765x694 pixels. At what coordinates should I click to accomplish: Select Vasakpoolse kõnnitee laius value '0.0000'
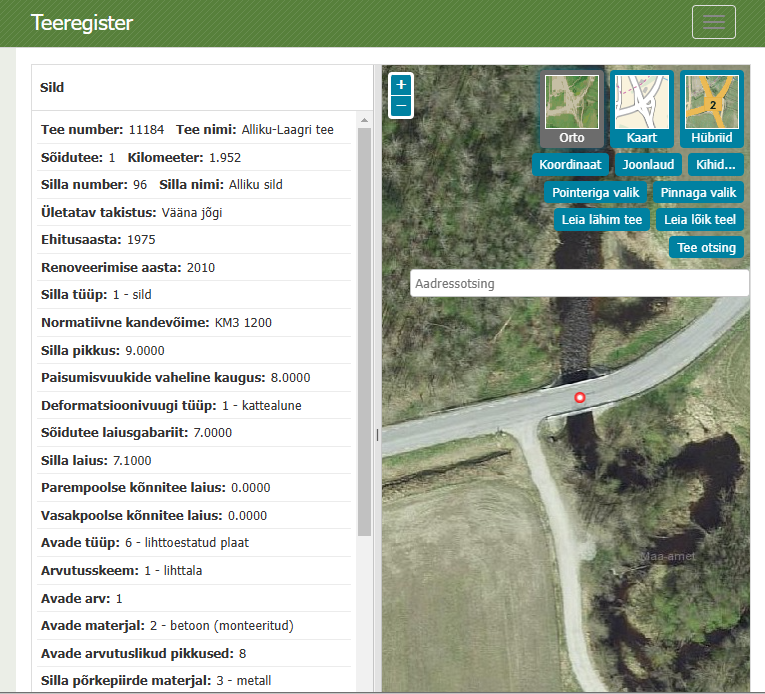247,516
